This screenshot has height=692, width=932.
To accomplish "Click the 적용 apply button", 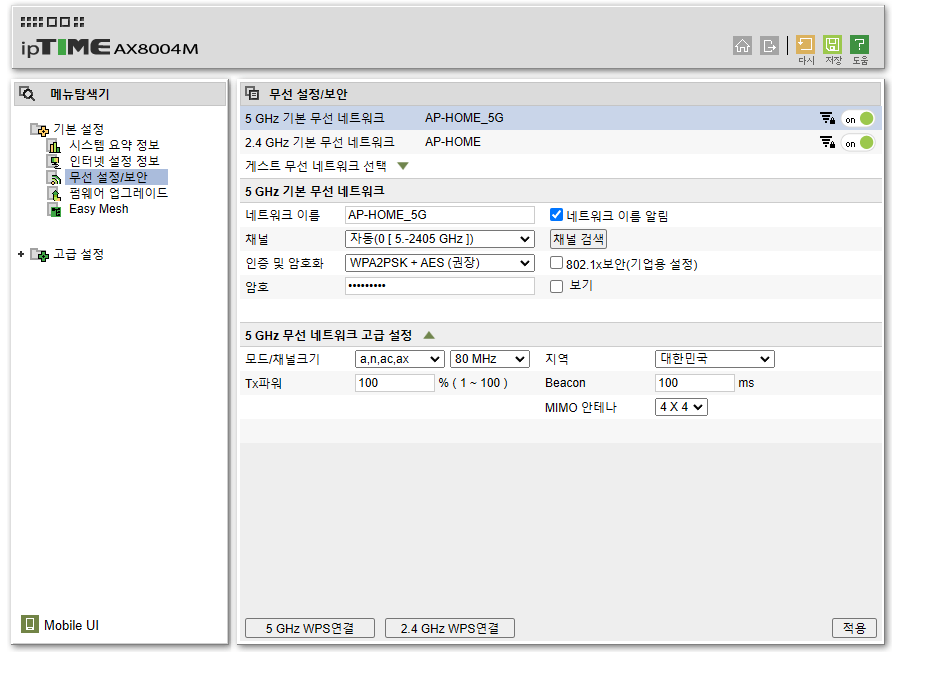I will [x=854, y=628].
